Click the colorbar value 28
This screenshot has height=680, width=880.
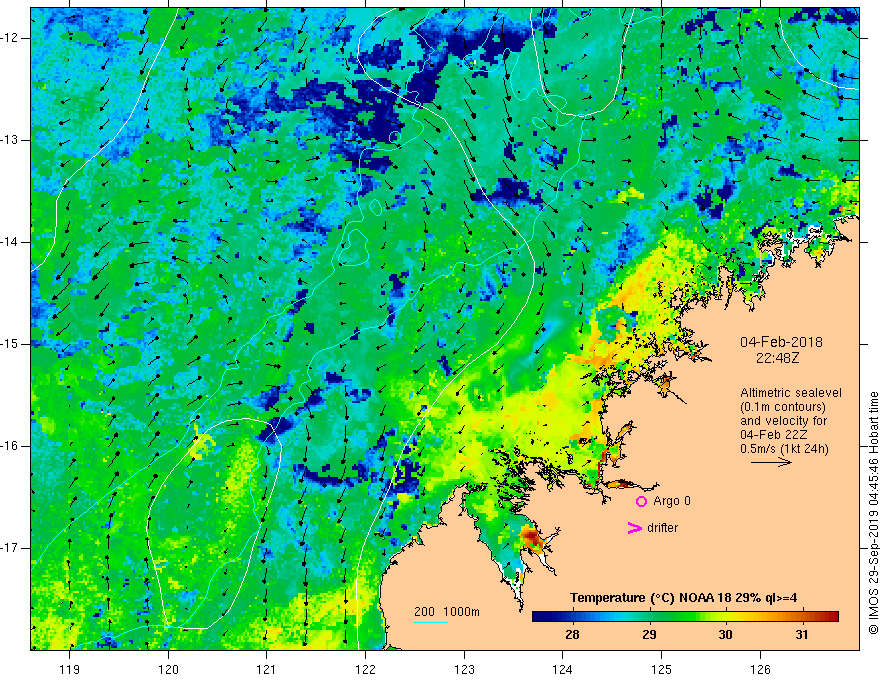coord(572,635)
